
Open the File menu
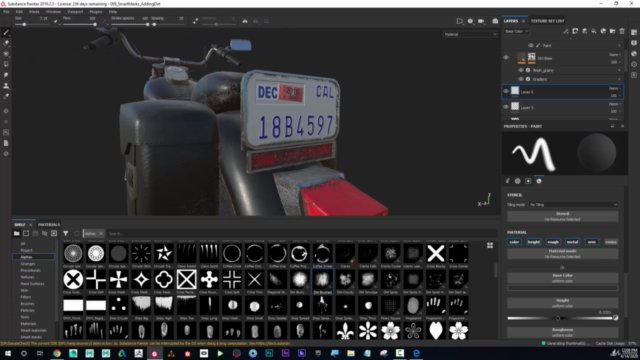(7, 12)
